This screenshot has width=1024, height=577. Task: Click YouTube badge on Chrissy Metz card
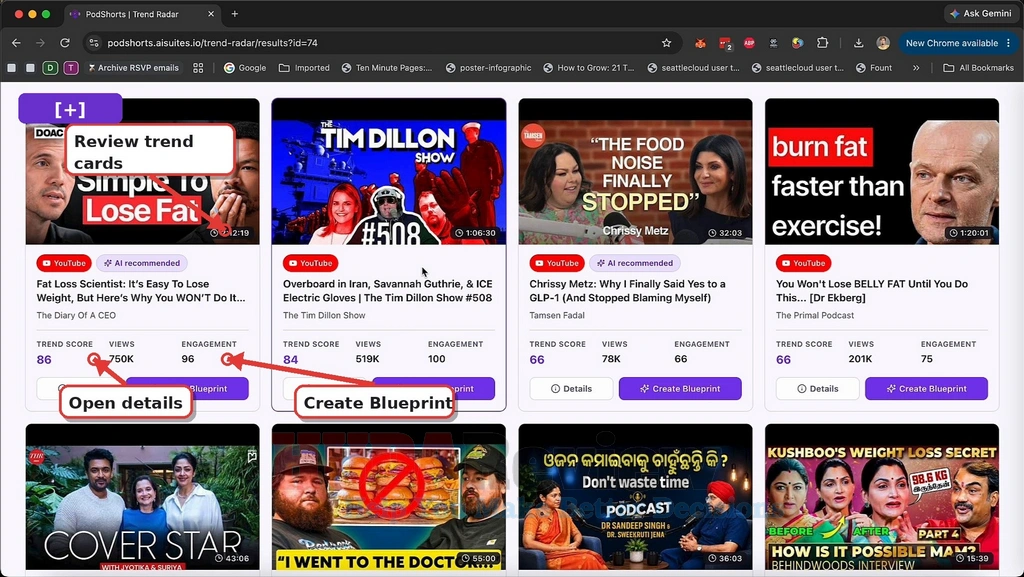pyautogui.click(x=557, y=263)
